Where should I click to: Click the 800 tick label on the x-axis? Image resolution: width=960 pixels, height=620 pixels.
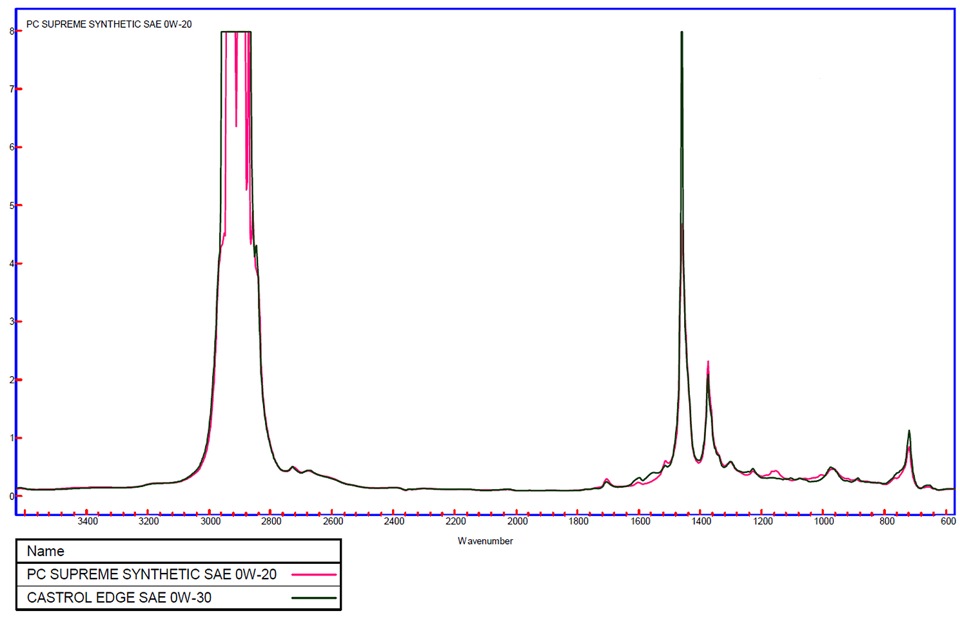pos(887,521)
